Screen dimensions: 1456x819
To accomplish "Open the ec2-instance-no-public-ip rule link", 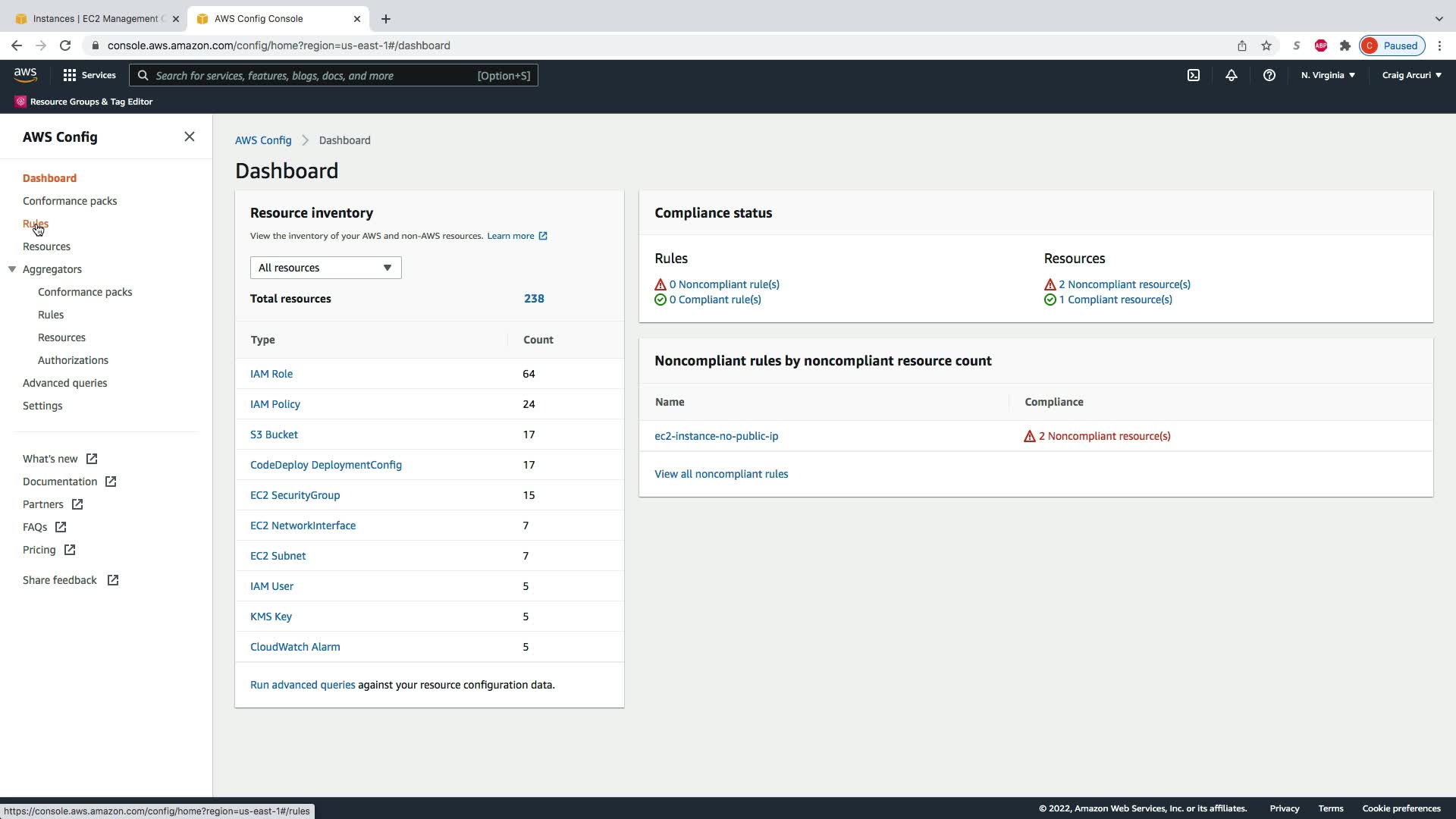I will click(716, 436).
